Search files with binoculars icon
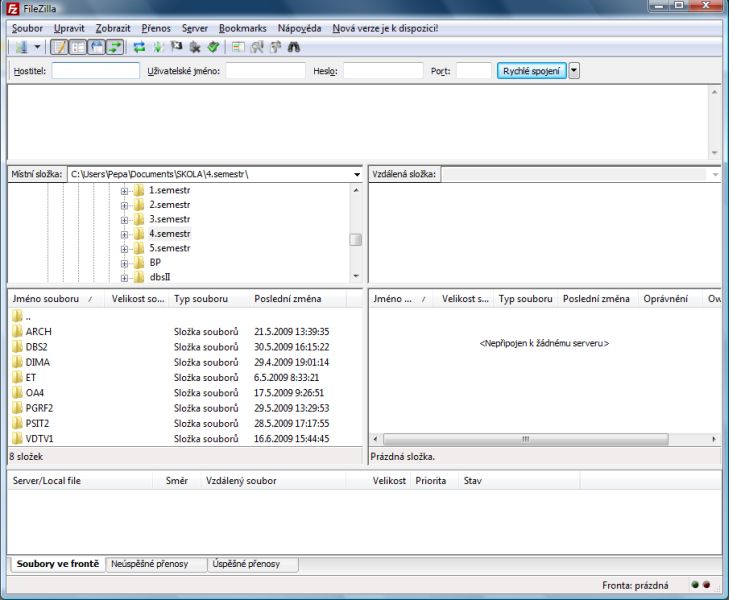The width and height of the screenshot is (729, 600). pos(294,47)
